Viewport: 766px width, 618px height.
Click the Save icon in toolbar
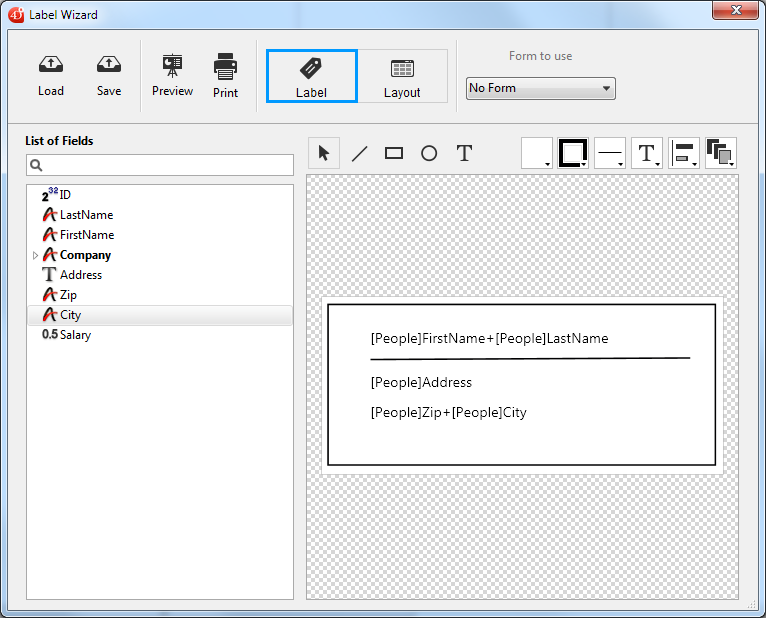(109, 66)
